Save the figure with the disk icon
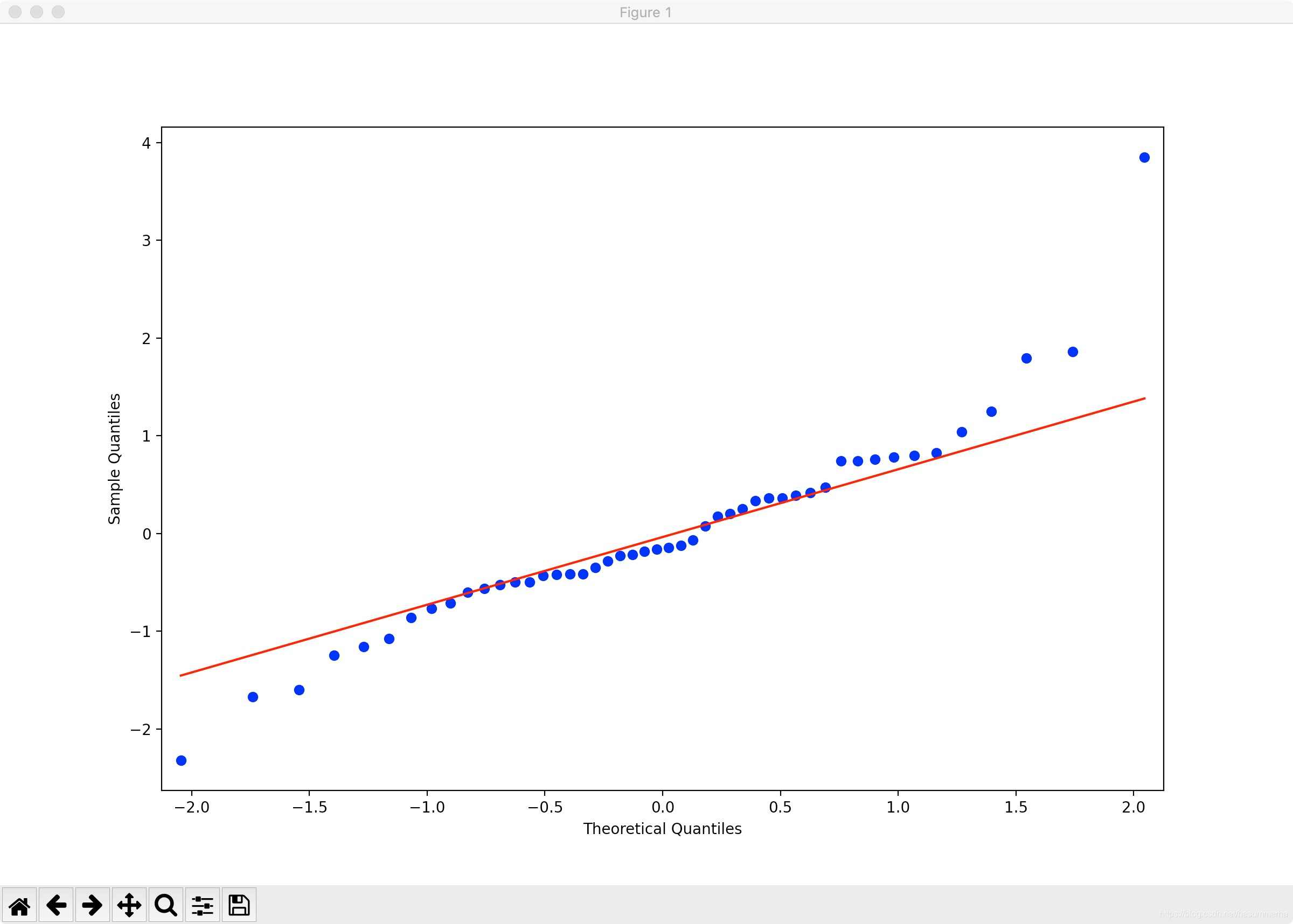This screenshot has height=924, width=1293. [239, 905]
